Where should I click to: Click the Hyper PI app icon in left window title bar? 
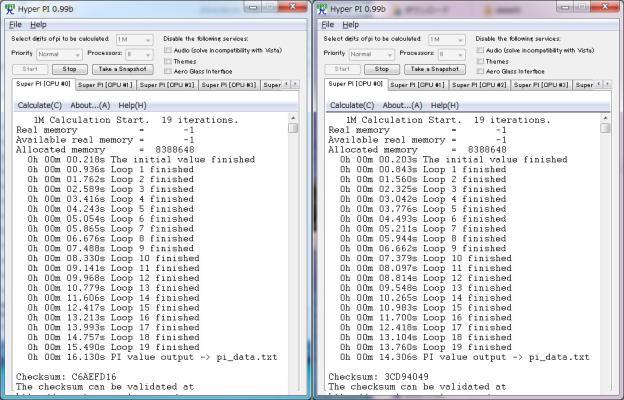9,9
